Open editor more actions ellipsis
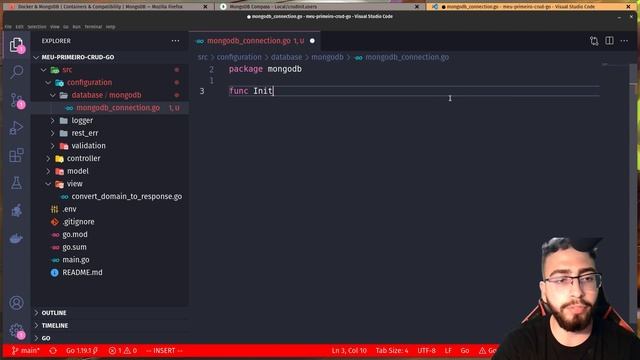The width and height of the screenshot is (640, 360). [x=624, y=41]
